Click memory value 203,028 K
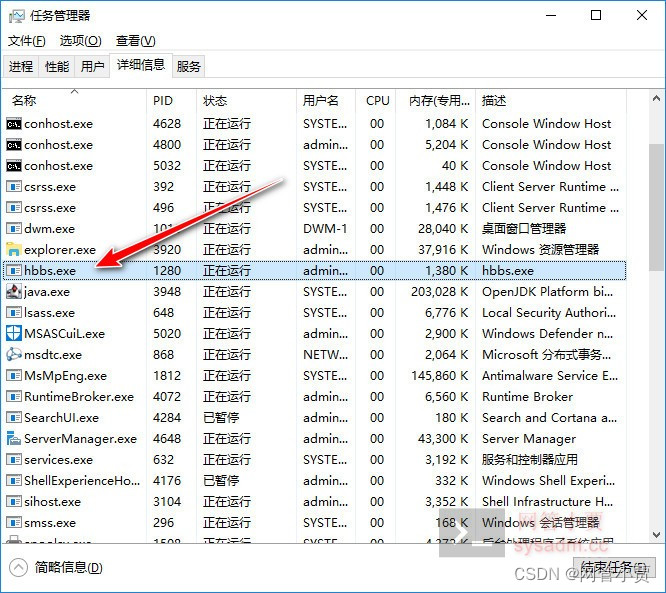 [x=440, y=292]
